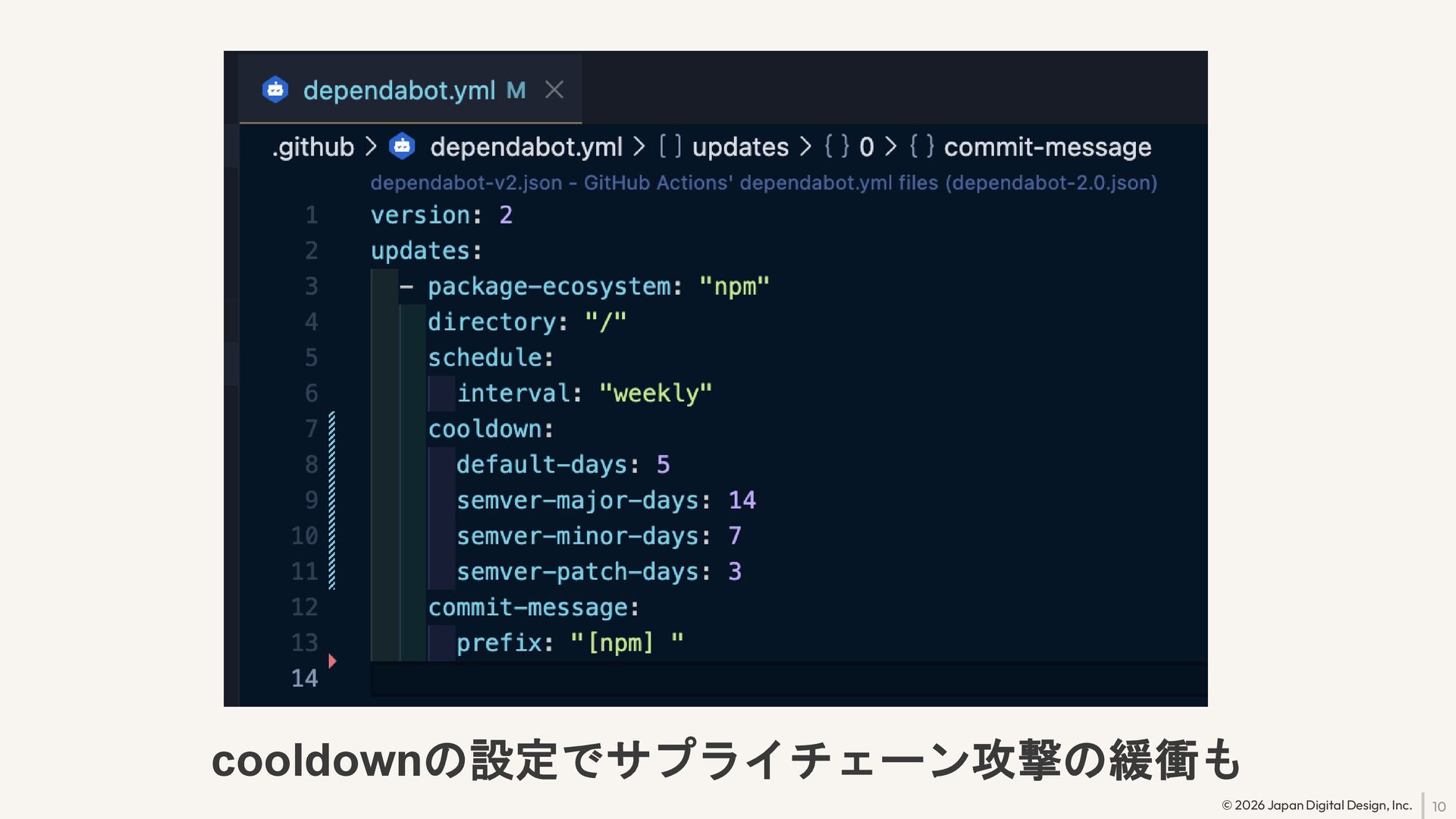The image size is (1456, 819).
Task: Click the red arrow gutter marker
Action: pyautogui.click(x=332, y=661)
